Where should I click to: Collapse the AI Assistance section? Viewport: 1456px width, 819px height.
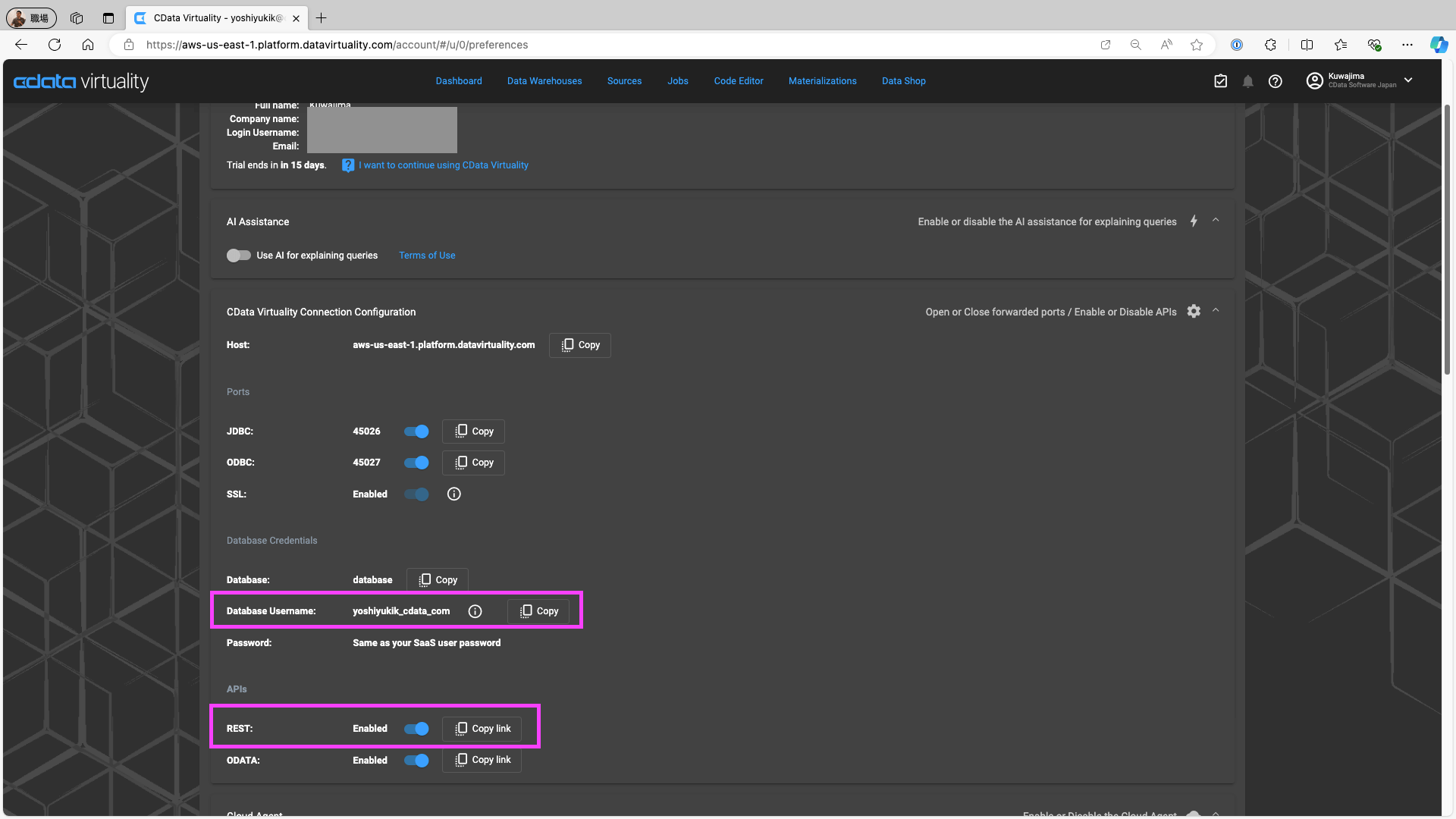pyautogui.click(x=1216, y=220)
